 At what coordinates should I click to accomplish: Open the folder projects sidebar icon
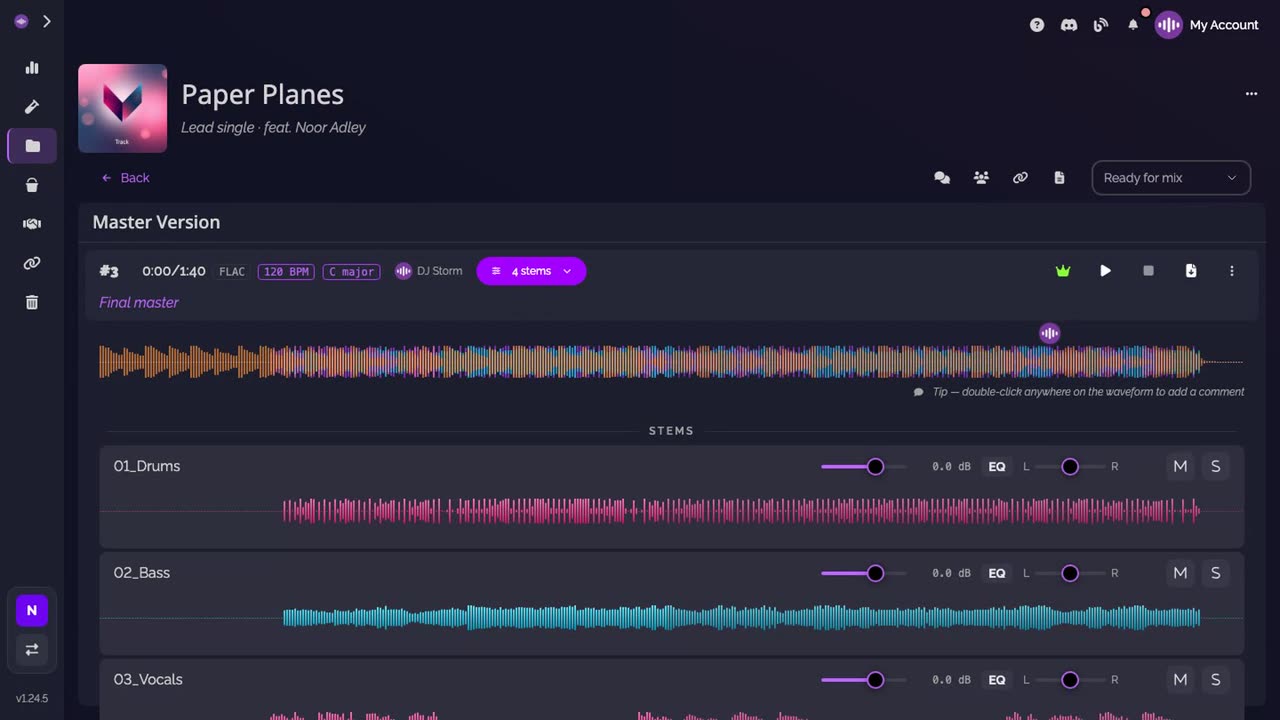pyautogui.click(x=32, y=146)
